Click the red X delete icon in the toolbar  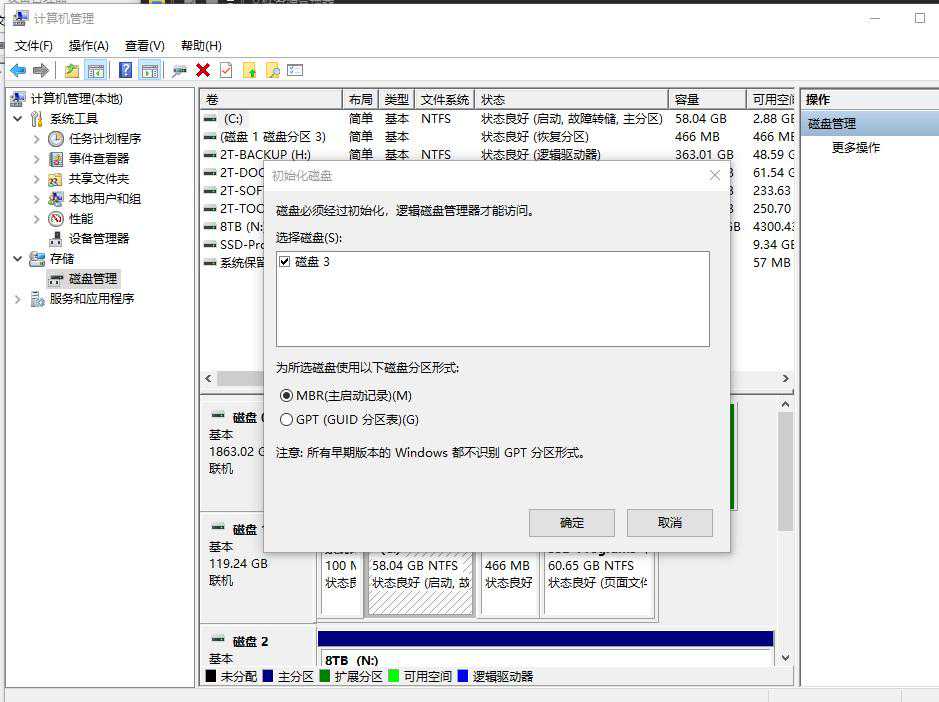(203, 70)
